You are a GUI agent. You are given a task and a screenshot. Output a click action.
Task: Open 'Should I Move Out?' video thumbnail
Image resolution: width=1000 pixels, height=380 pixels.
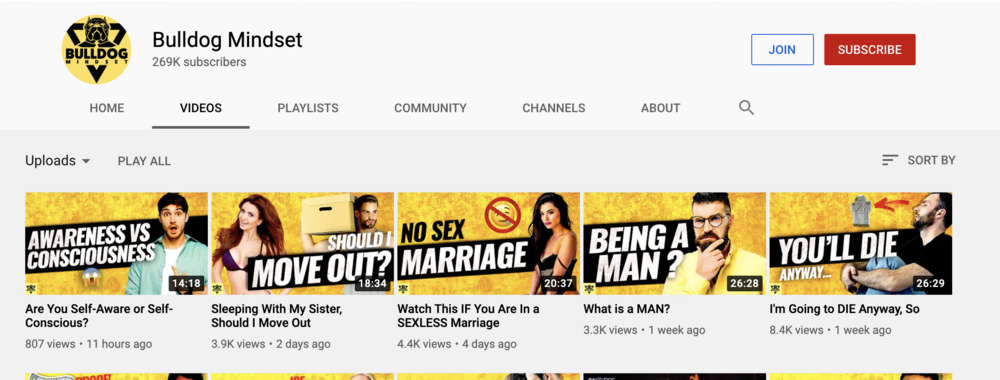303,244
